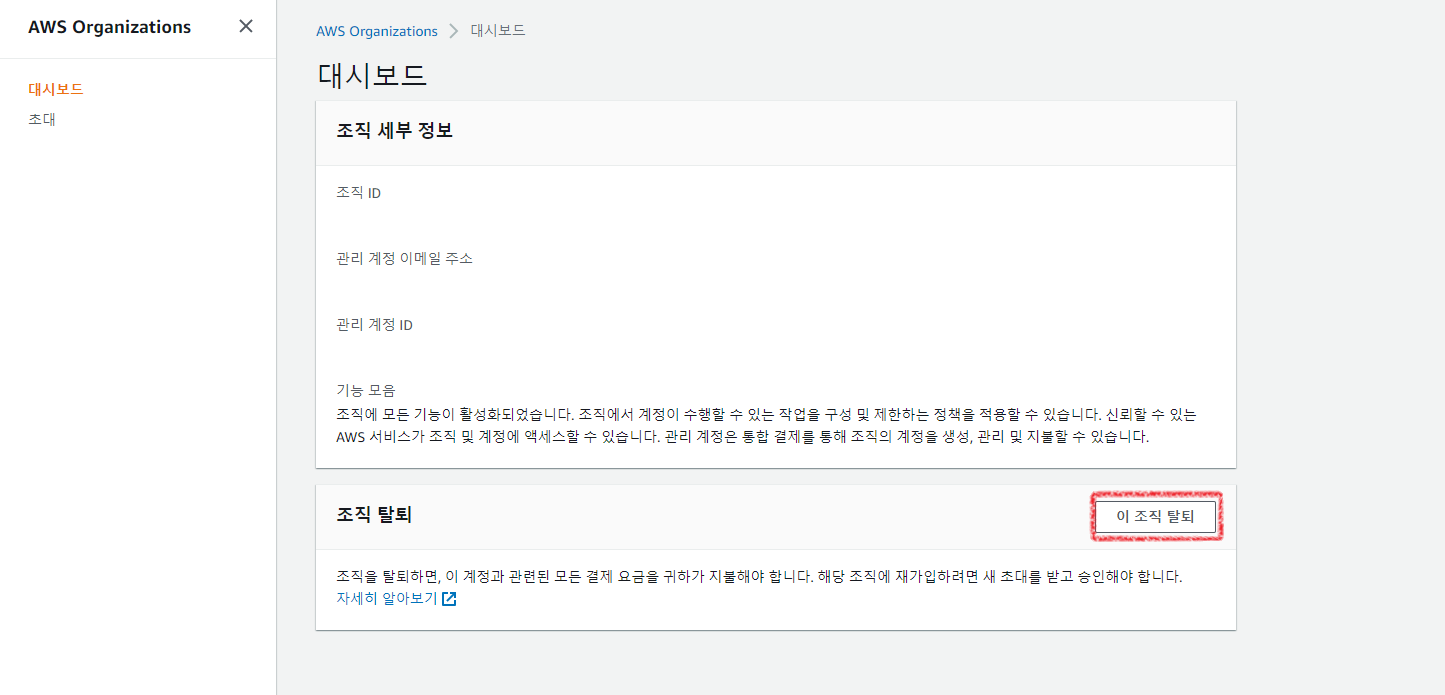Select the 관리 계정 이메일 주소 label

tap(405, 259)
